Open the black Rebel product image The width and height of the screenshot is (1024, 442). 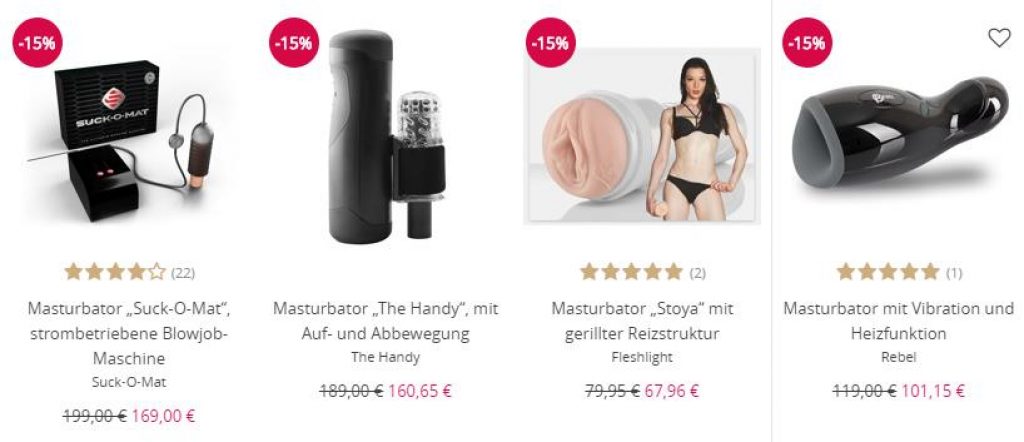click(899, 133)
